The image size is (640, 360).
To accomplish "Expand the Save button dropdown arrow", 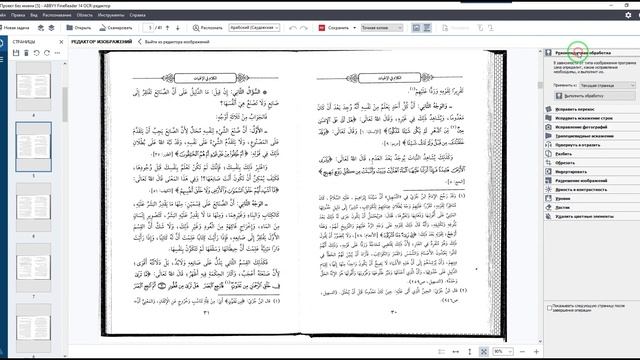I will (x=354, y=28).
